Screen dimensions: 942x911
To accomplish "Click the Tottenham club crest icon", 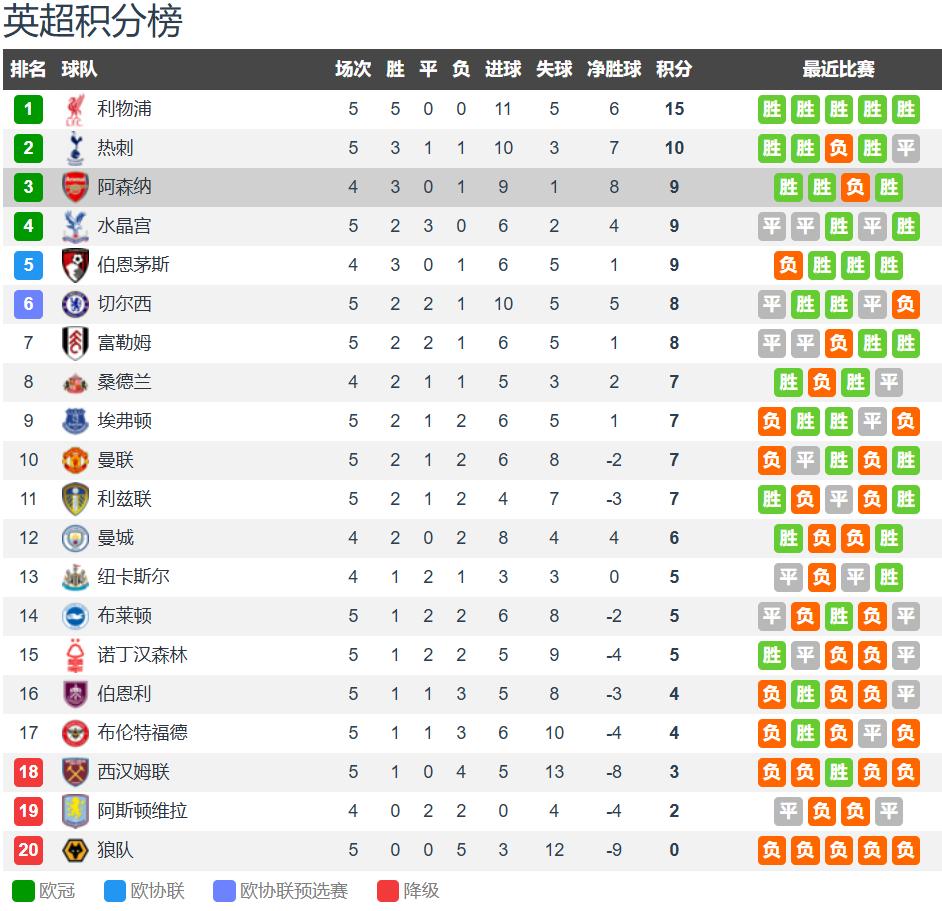I will click(75, 148).
